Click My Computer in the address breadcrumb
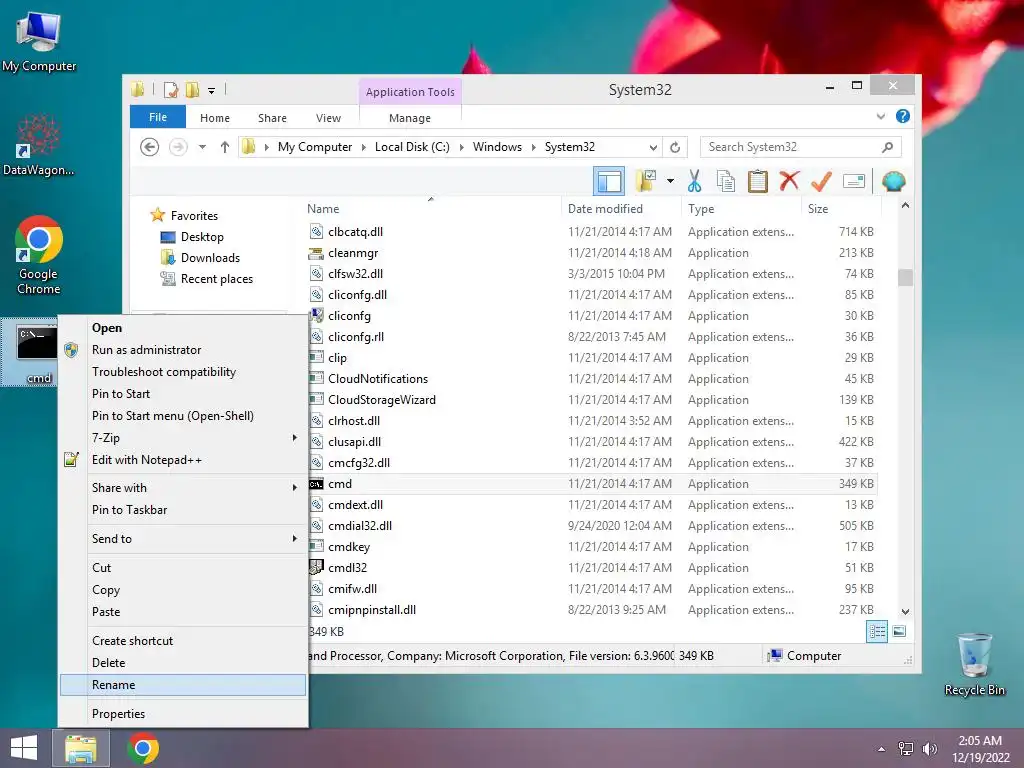This screenshot has height=768, width=1024. pyautogui.click(x=315, y=147)
